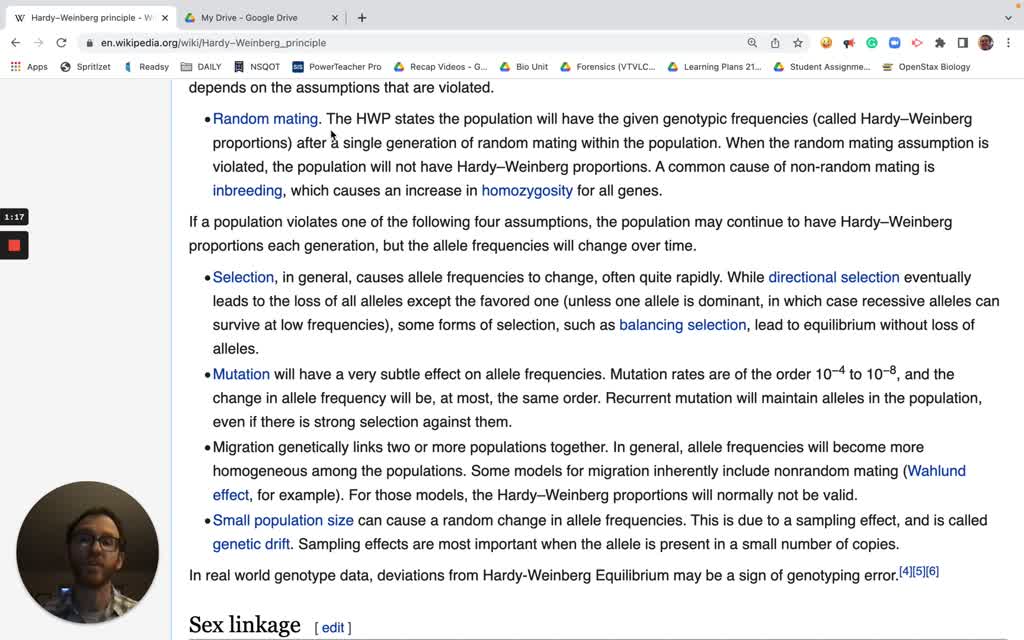Open the Screencastify extension icon
1024x640 pixels.
coord(917,43)
